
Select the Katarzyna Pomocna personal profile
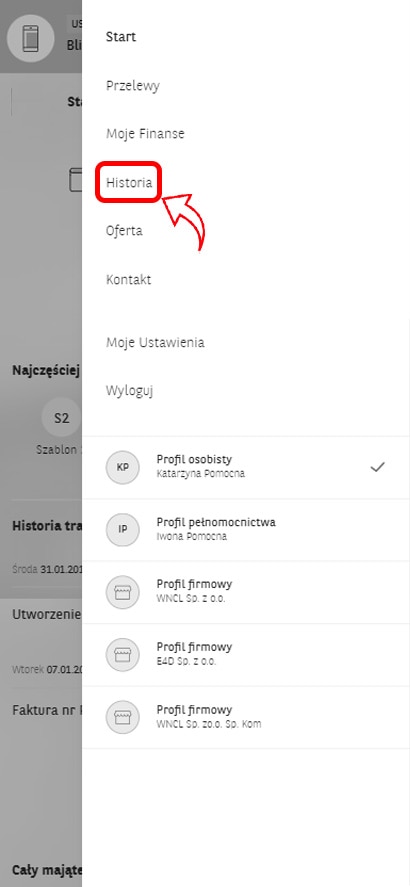246,467
